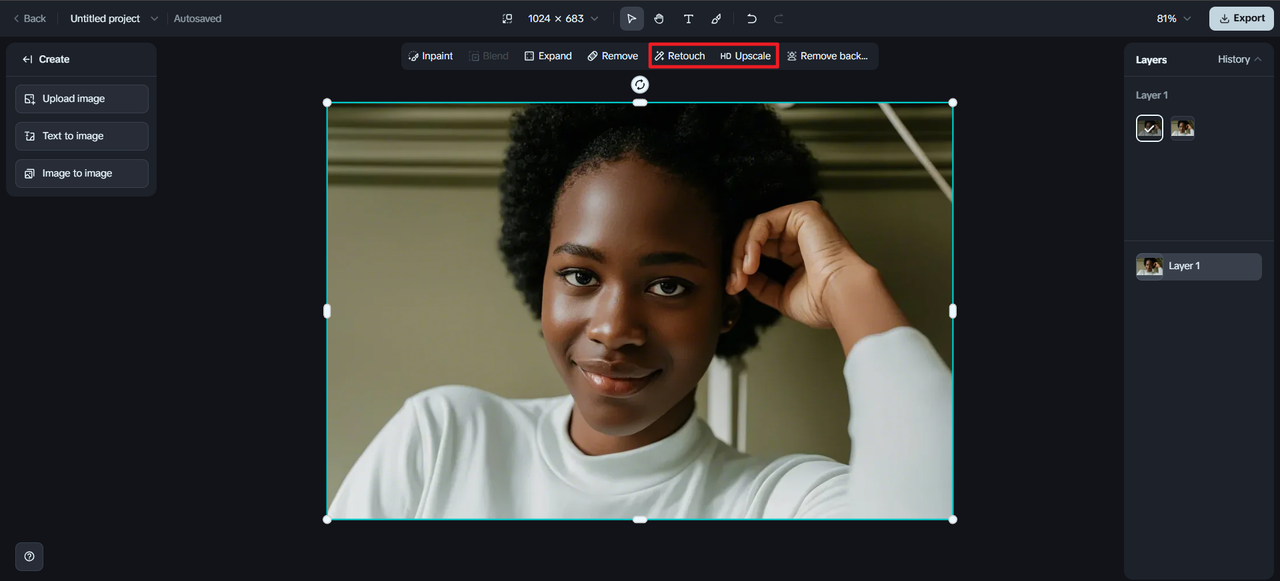Export the project image
This screenshot has width=1280, height=581.
click(1241, 19)
